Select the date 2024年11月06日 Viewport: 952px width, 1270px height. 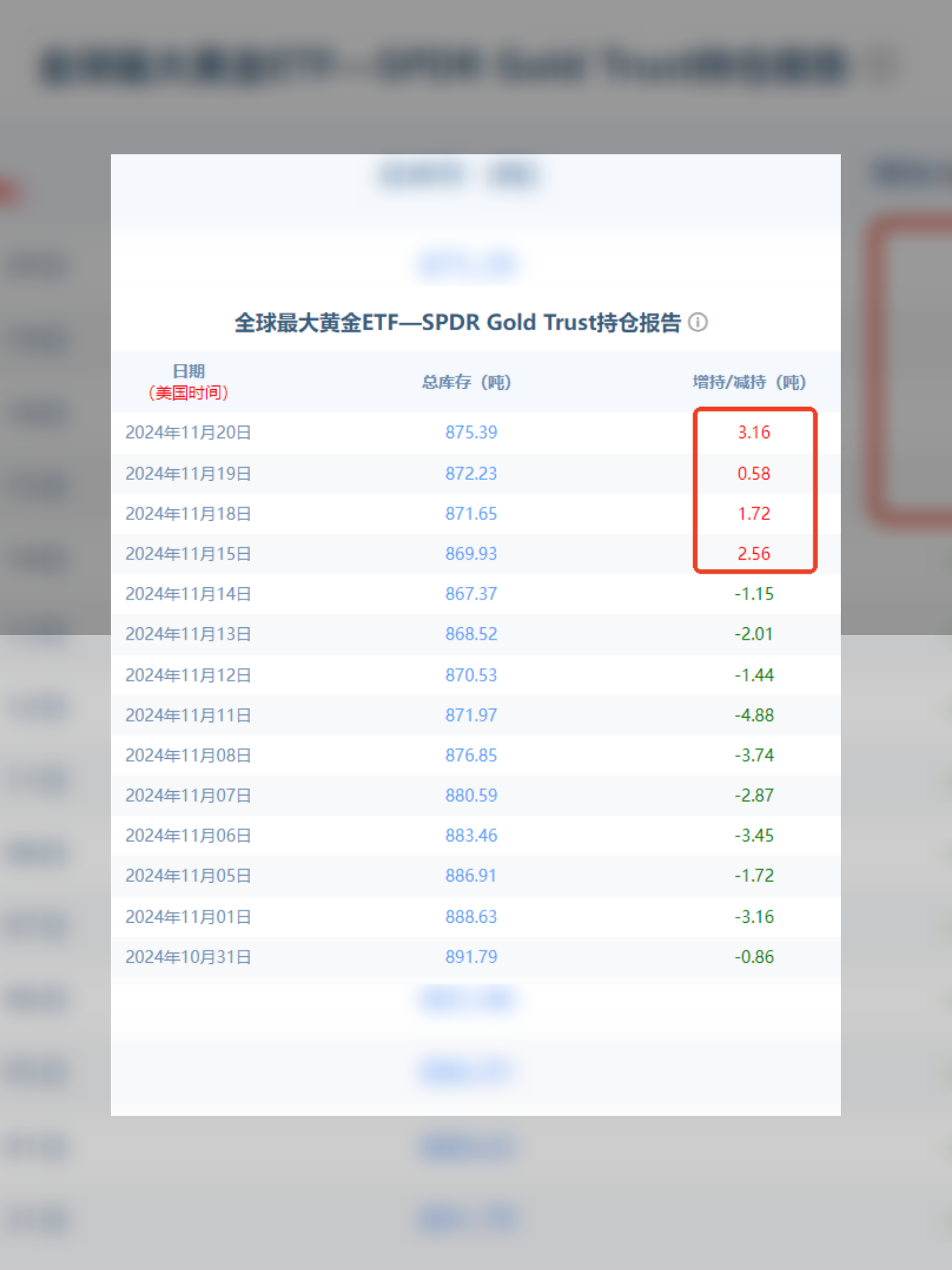click(x=188, y=835)
